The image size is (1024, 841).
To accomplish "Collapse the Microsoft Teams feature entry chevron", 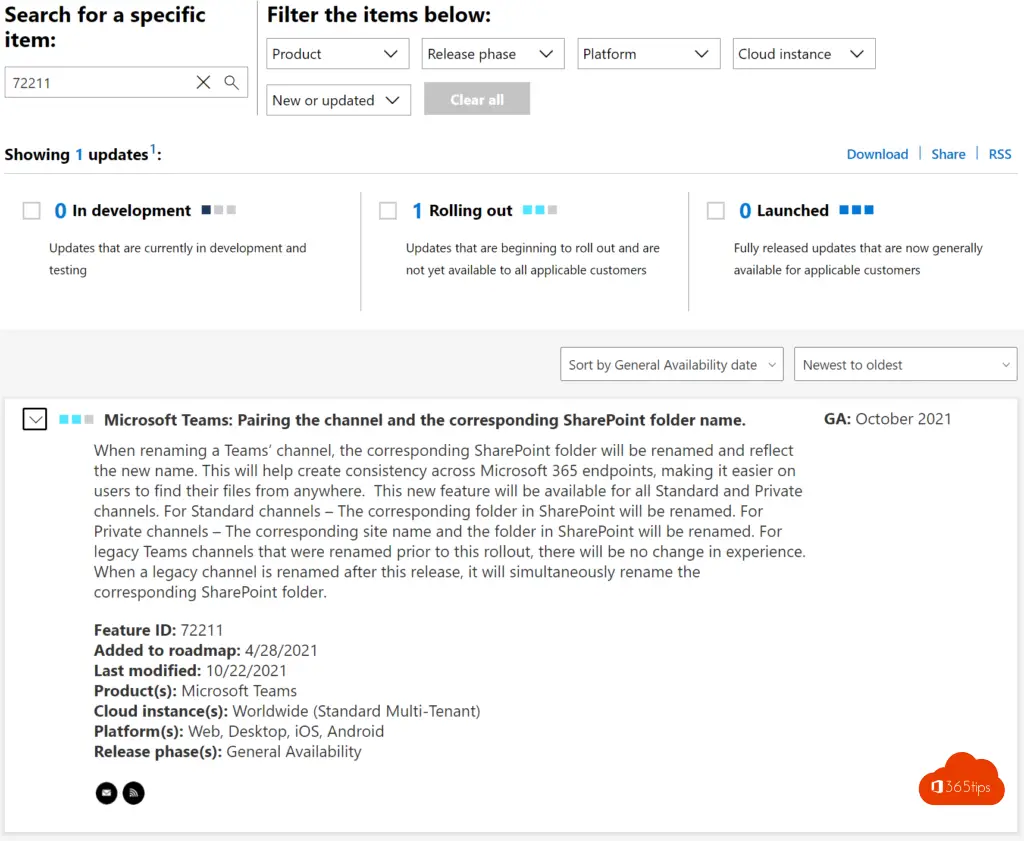I will (34, 418).
